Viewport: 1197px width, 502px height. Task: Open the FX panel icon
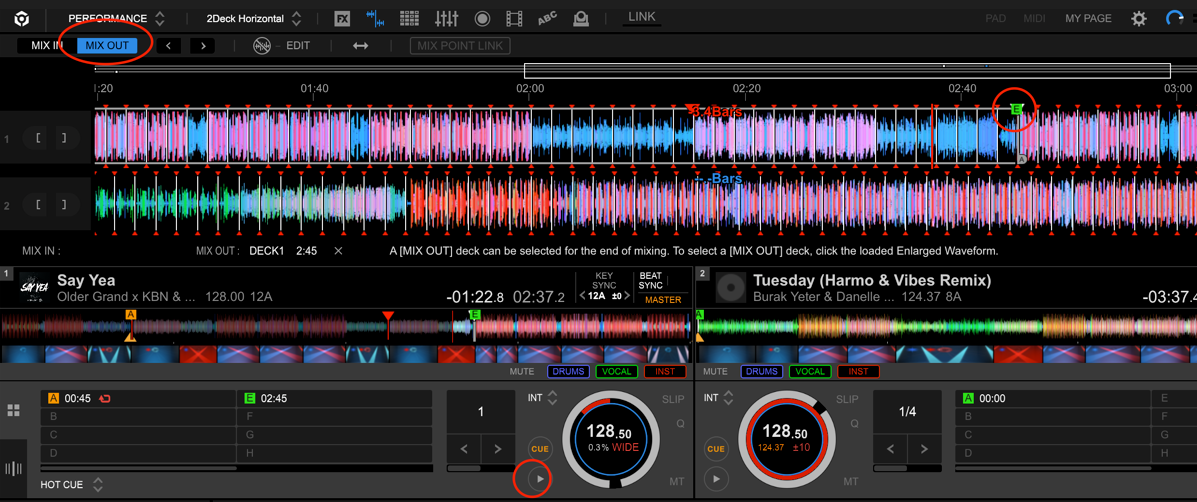point(342,18)
